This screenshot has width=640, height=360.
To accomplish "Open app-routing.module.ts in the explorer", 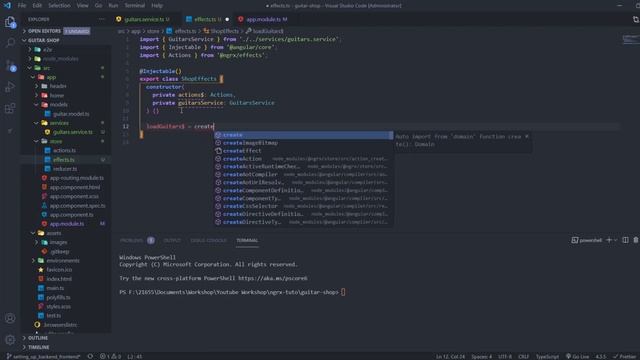I will [77, 178].
